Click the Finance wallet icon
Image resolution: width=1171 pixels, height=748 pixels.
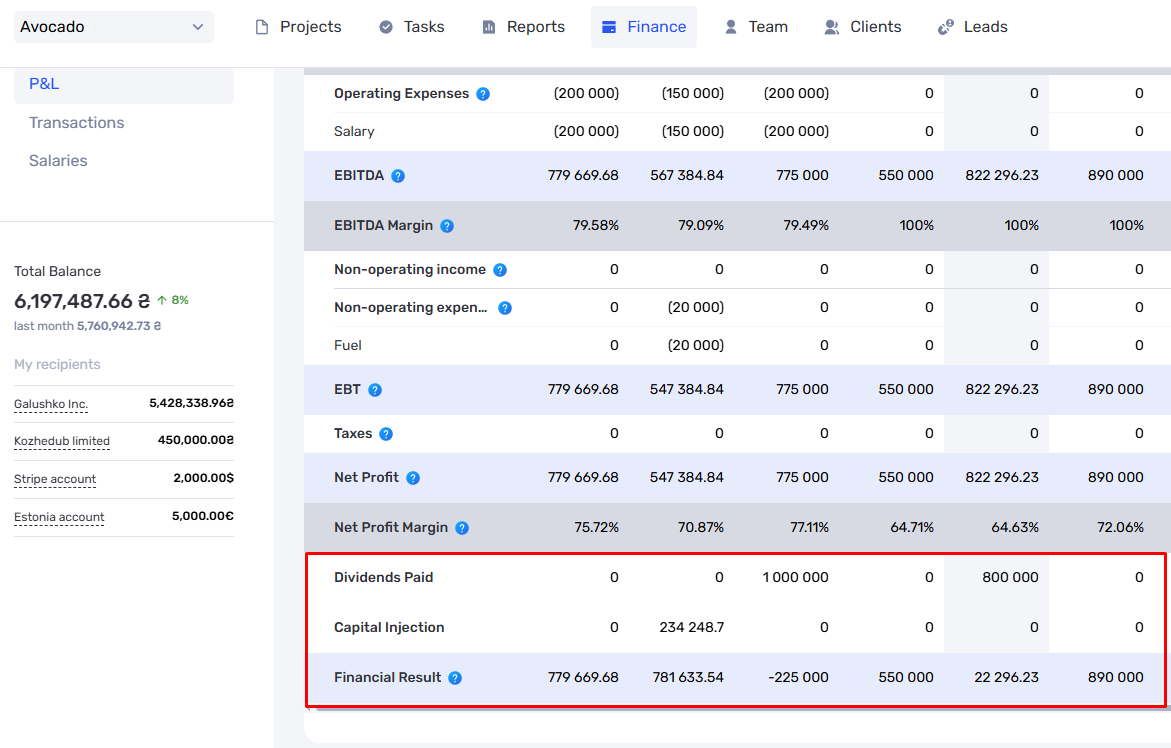pos(609,27)
